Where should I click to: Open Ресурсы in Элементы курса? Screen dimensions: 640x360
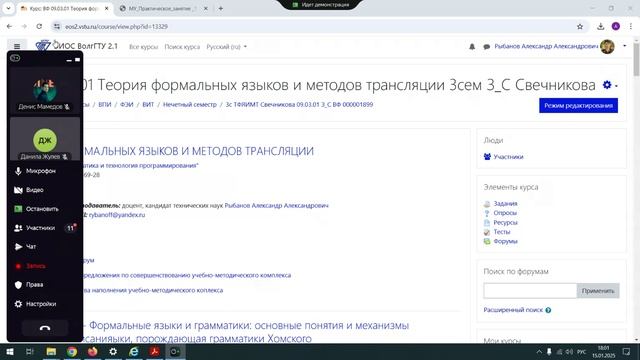(505, 222)
